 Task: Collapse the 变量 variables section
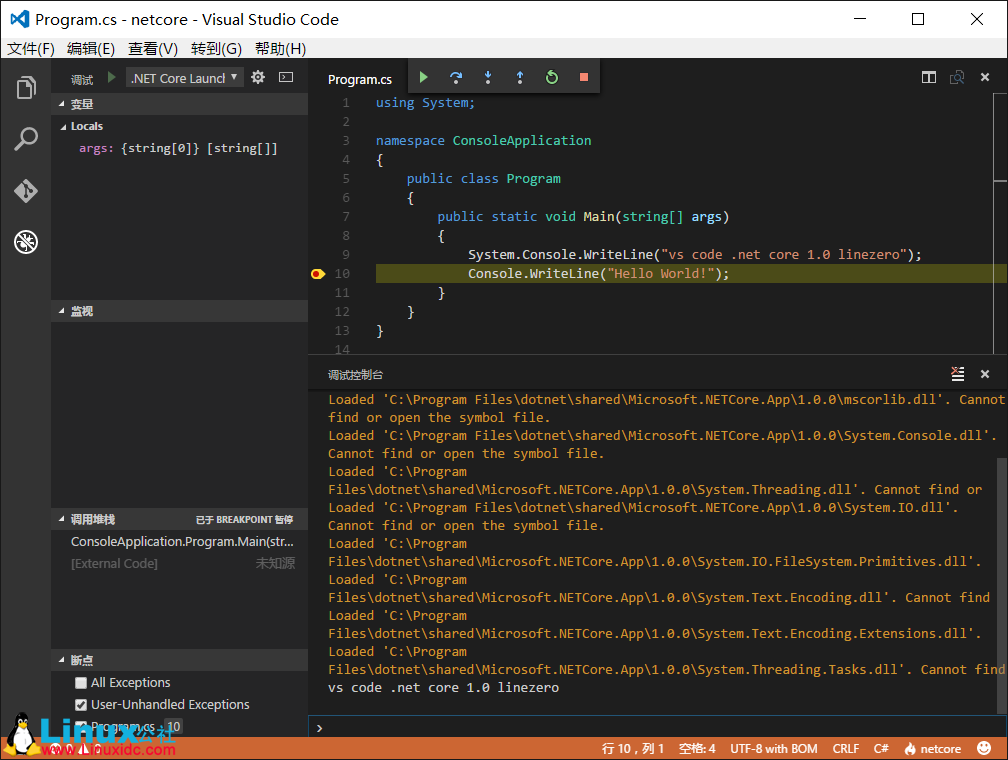(x=179, y=104)
